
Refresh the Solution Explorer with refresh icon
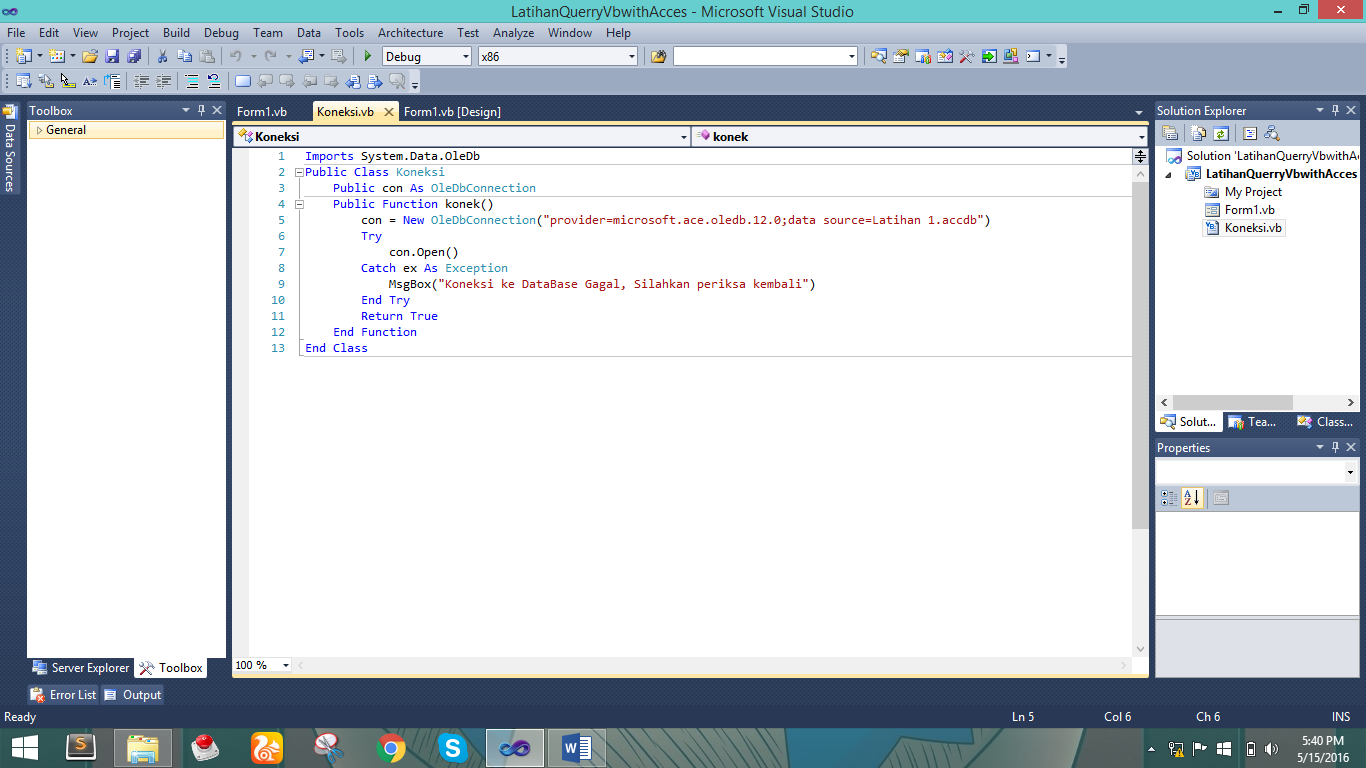pos(1221,133)
